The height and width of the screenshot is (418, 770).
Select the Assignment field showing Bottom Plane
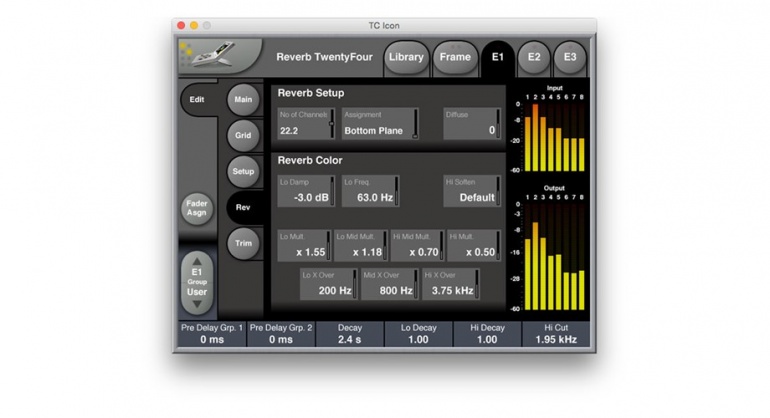tap(380, 123)
